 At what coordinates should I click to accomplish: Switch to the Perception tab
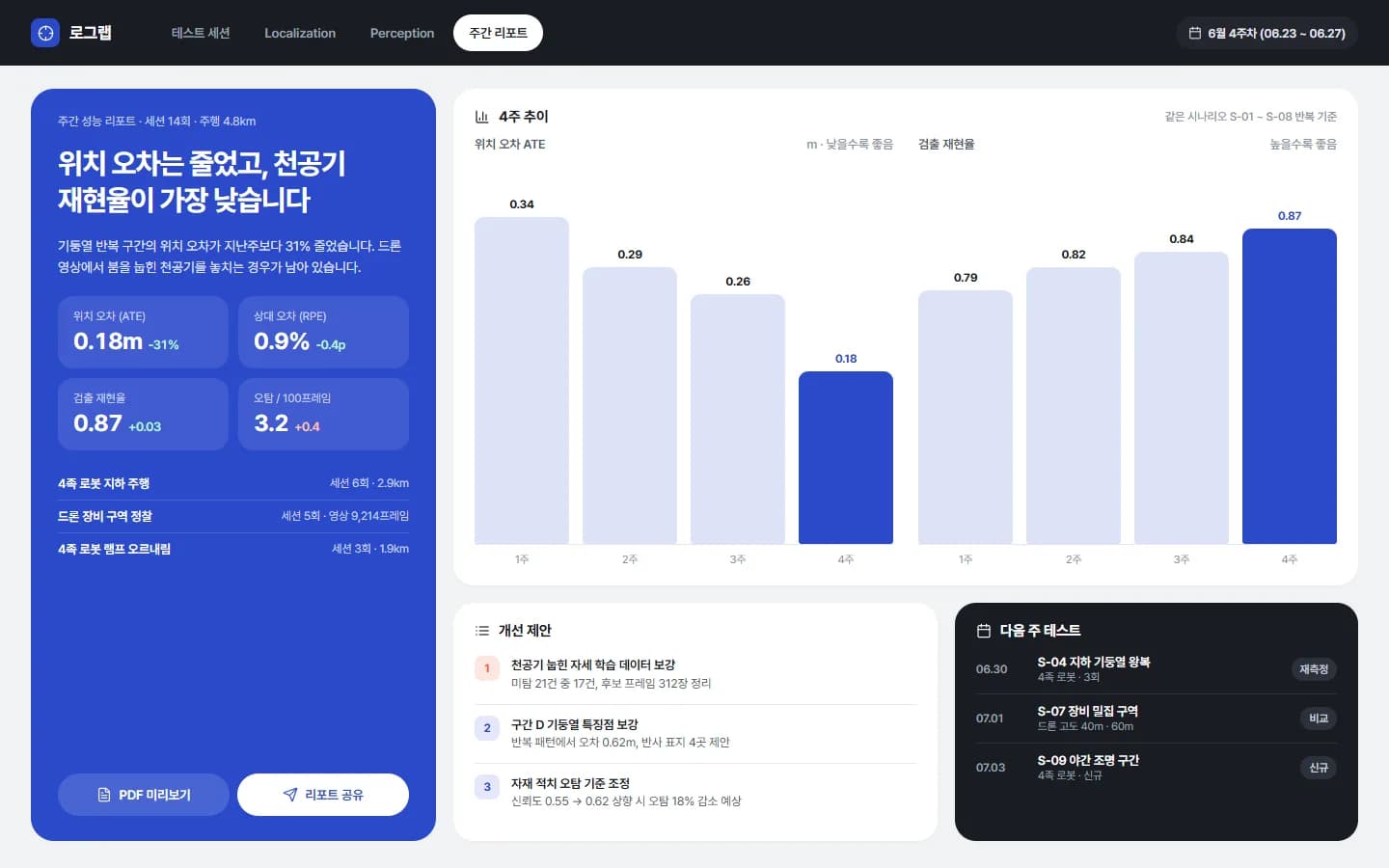click(402, 33)
